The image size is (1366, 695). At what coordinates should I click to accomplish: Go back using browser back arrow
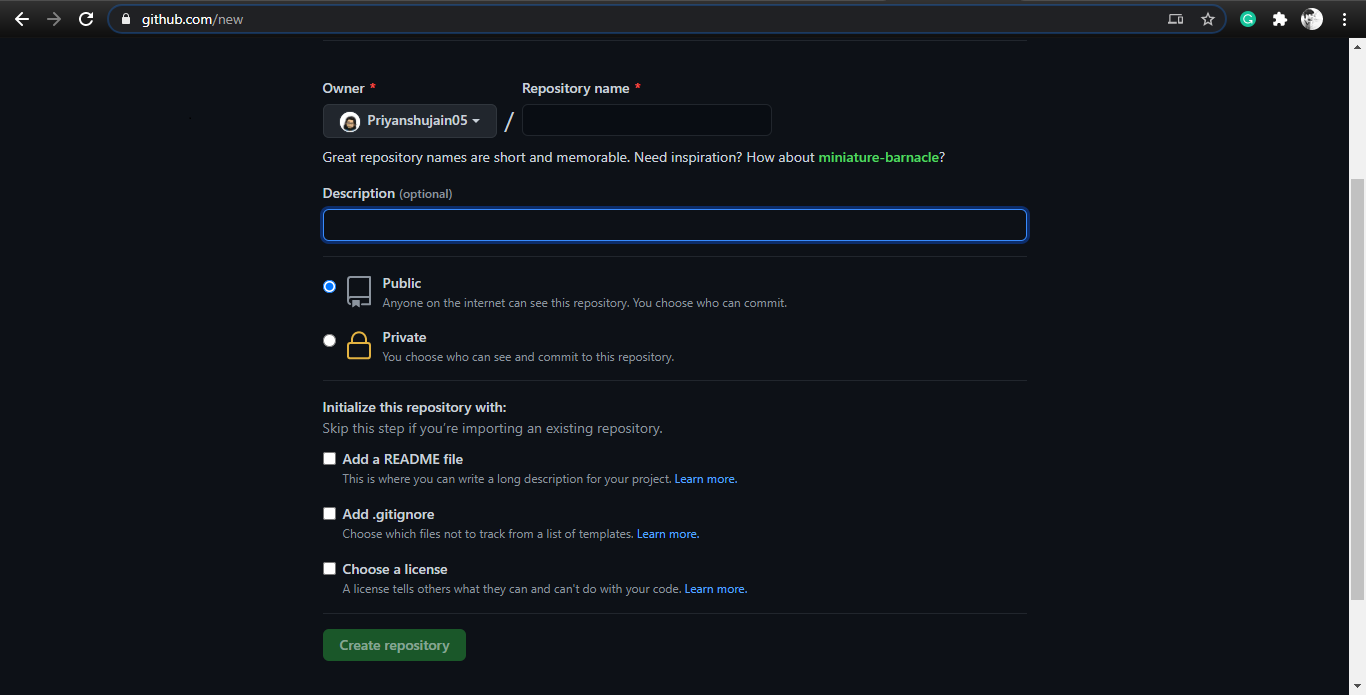22,19
